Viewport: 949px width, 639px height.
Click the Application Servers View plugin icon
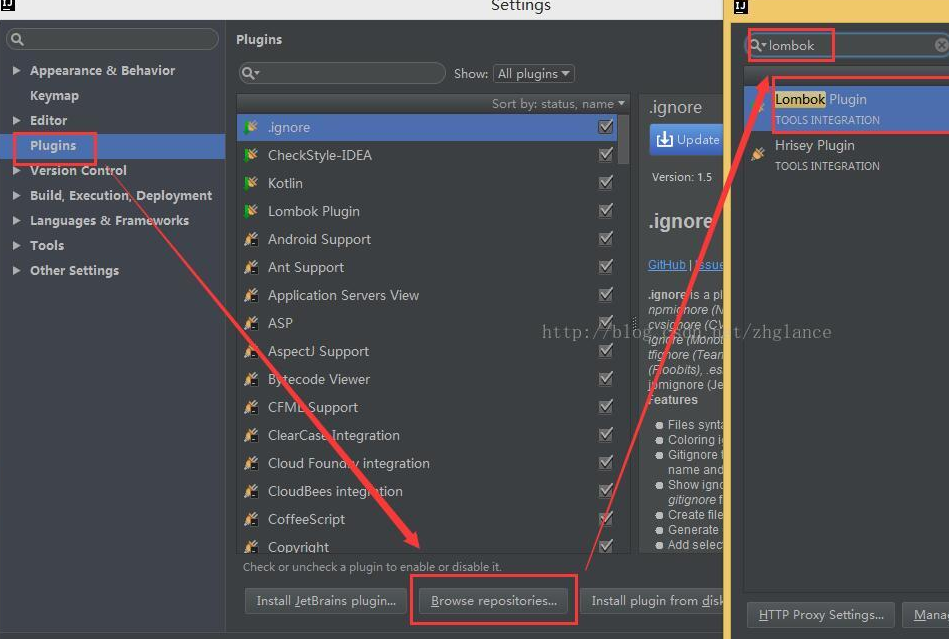click(251, 295)
